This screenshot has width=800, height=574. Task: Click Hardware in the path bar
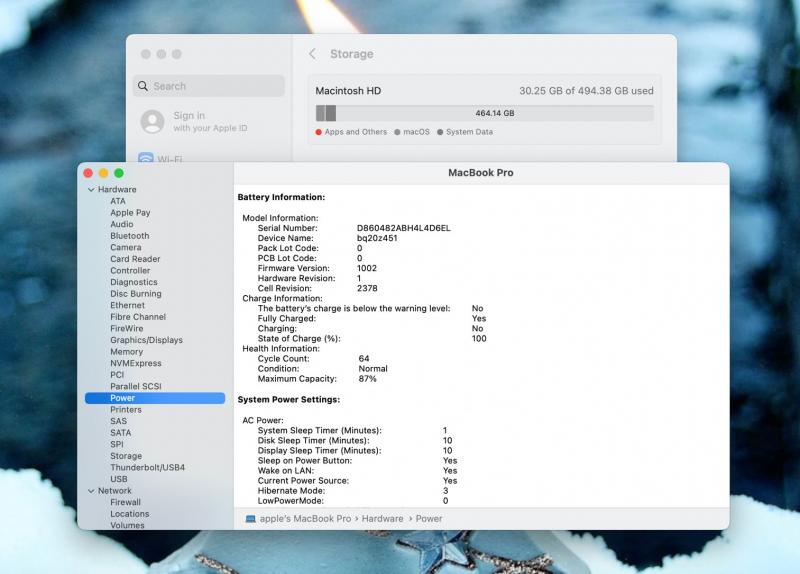382,519
